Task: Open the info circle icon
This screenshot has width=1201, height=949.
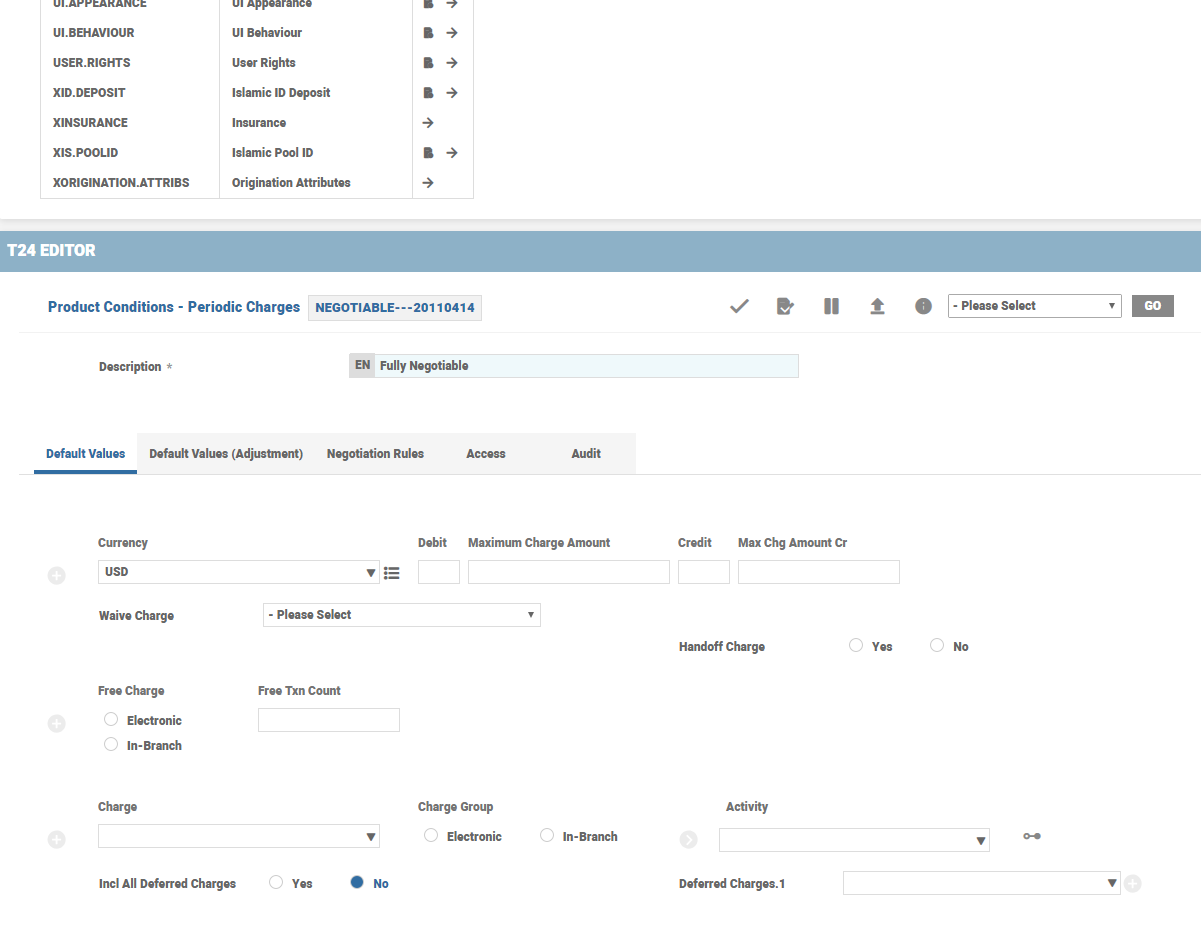Action: (923, 306)
